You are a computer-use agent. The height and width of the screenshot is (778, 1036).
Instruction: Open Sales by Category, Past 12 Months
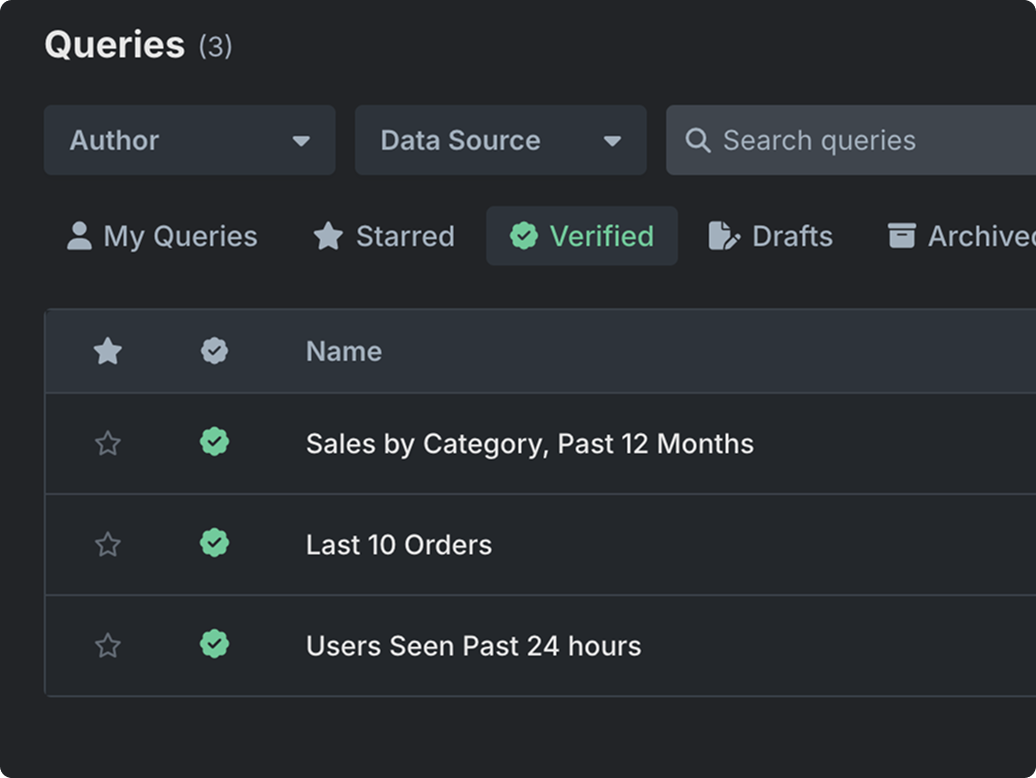point(529,443)
